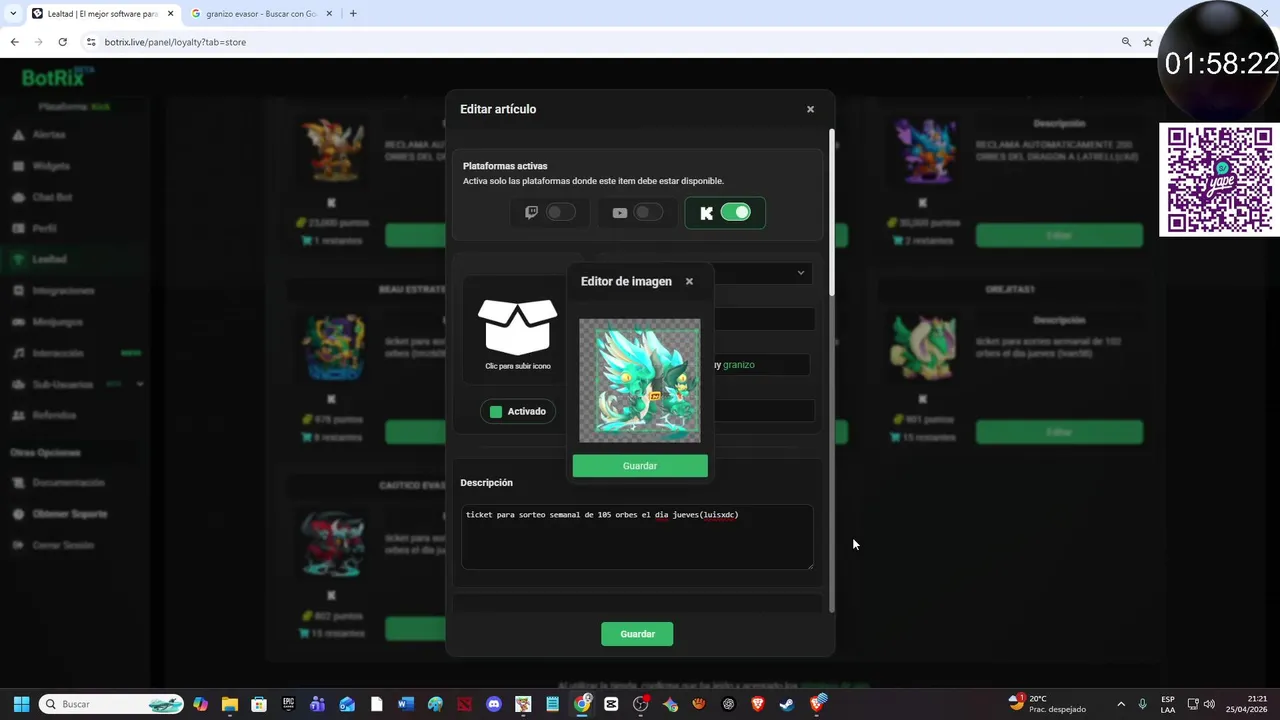The width and height of the screenshot is (1280, 720).
Task: Open the volume control in system tray
Action: point(1209,704)
